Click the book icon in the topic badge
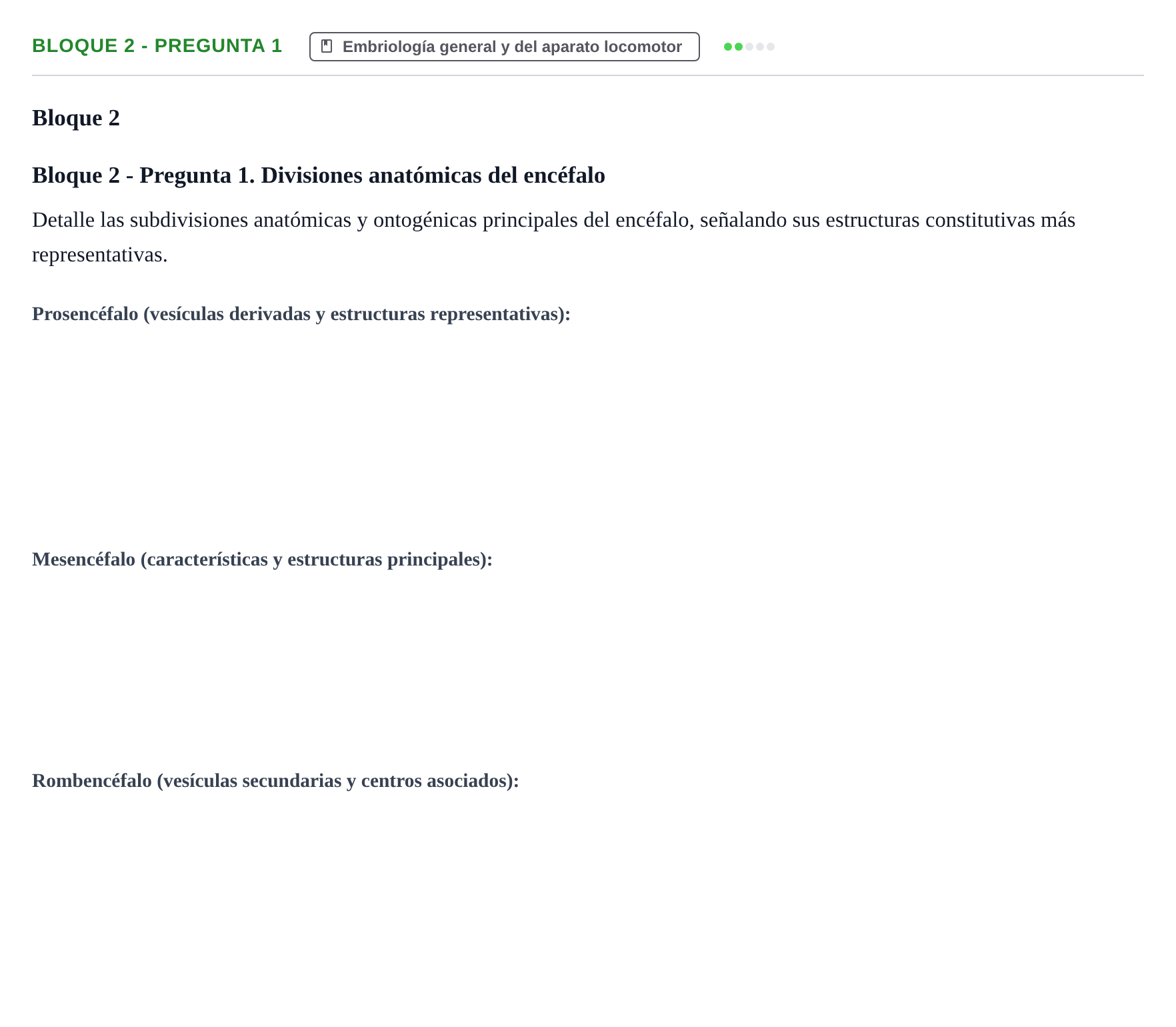The image size is (1176, 1027). click(x=327, y=46)
